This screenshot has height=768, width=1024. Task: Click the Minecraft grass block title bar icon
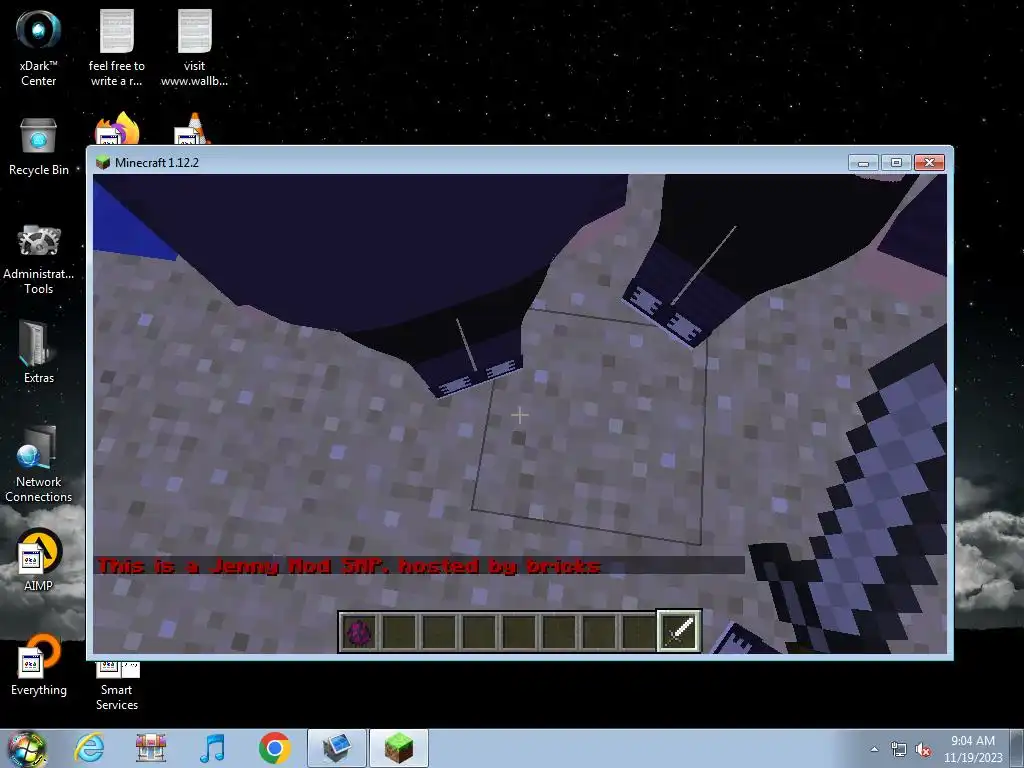pyautogui.click(x=103, y=162)
